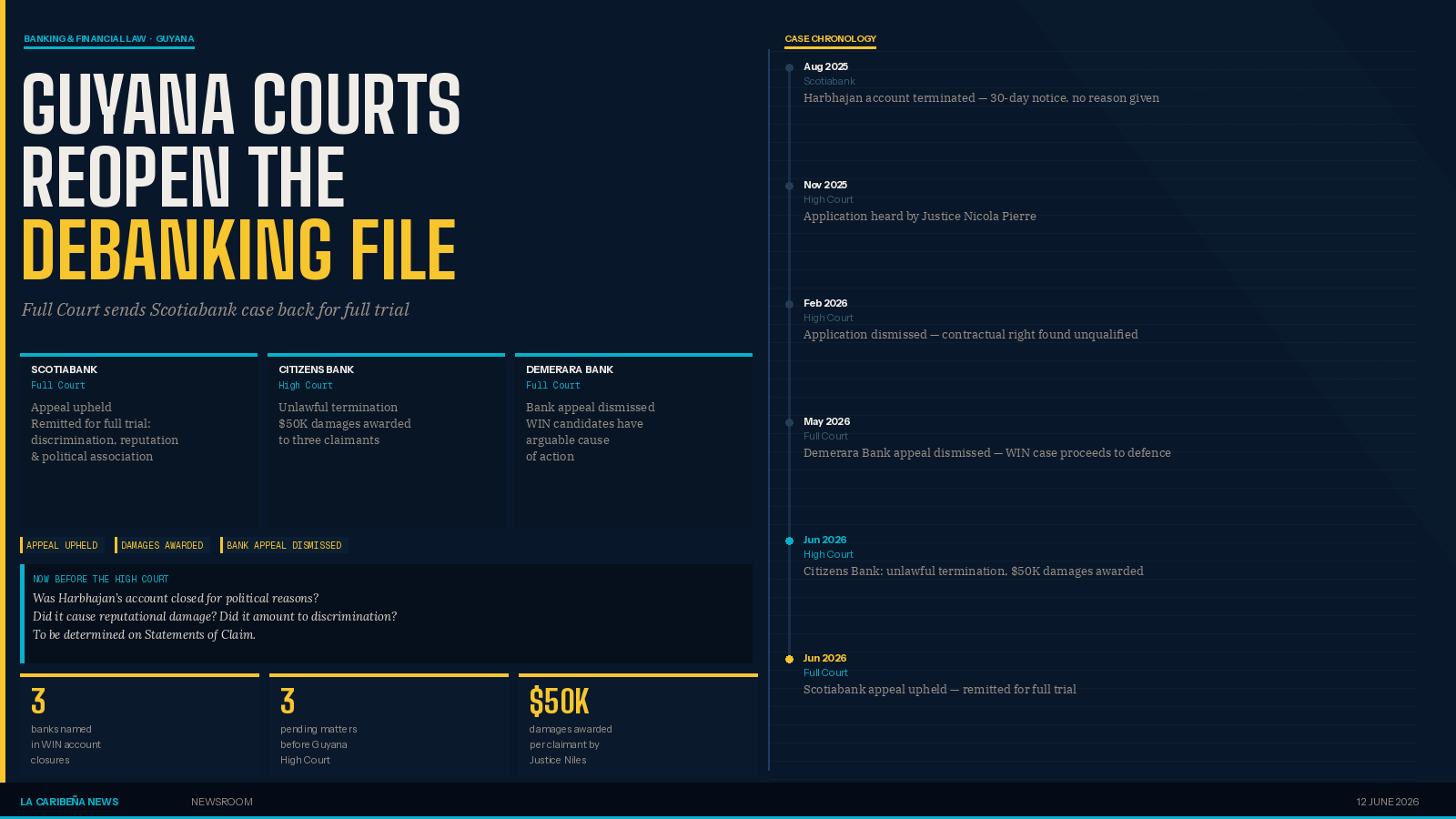Click the 'GUYANA COURTS' headline line
1456x819 pixels.
click(x=241, y=104)
